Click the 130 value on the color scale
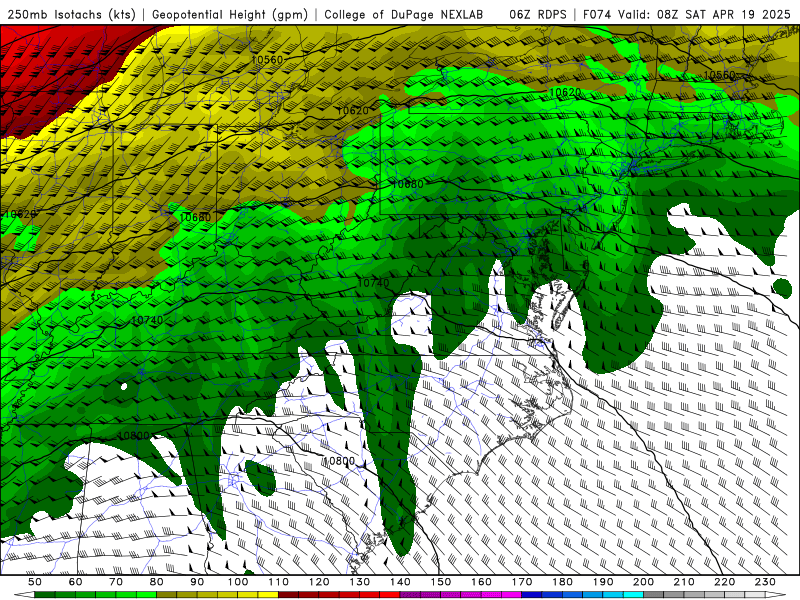 [360, 582]
